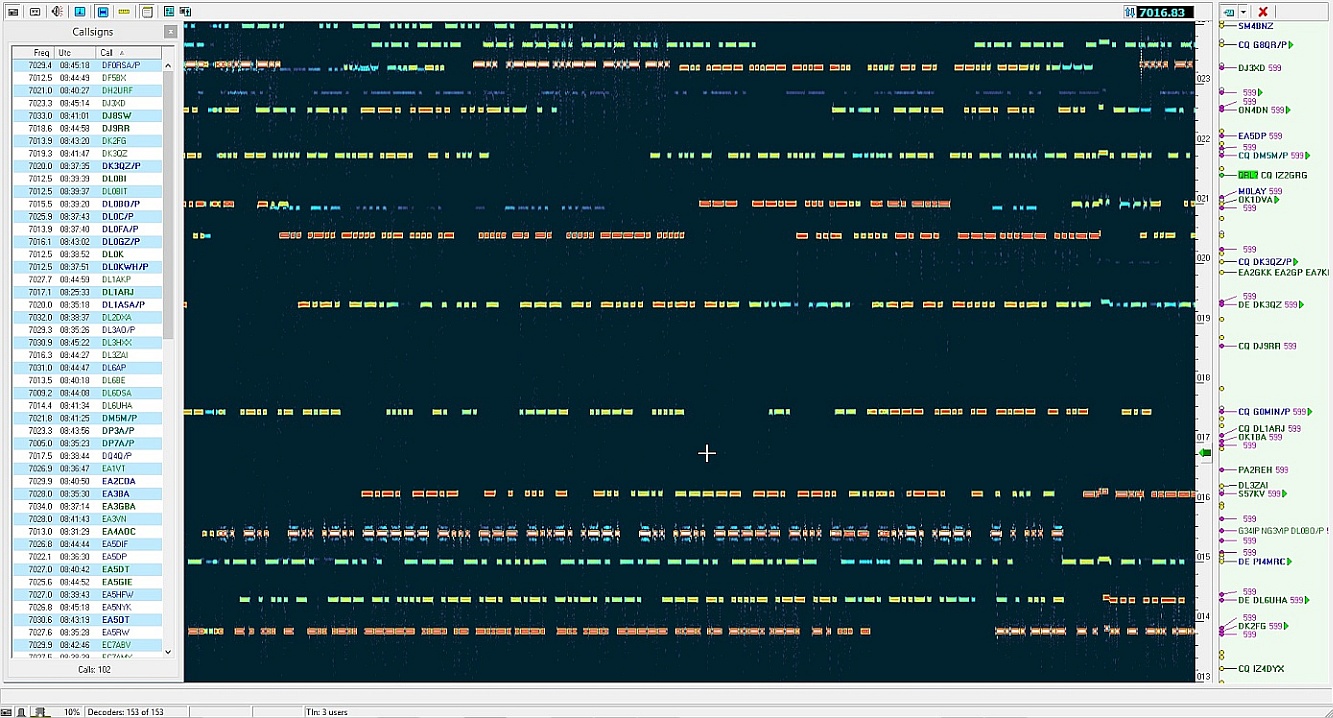The height and width of the screenshot is (718, 1333).
Task: Click the yellow ruler toolbar icon
Action: point(124,12)
